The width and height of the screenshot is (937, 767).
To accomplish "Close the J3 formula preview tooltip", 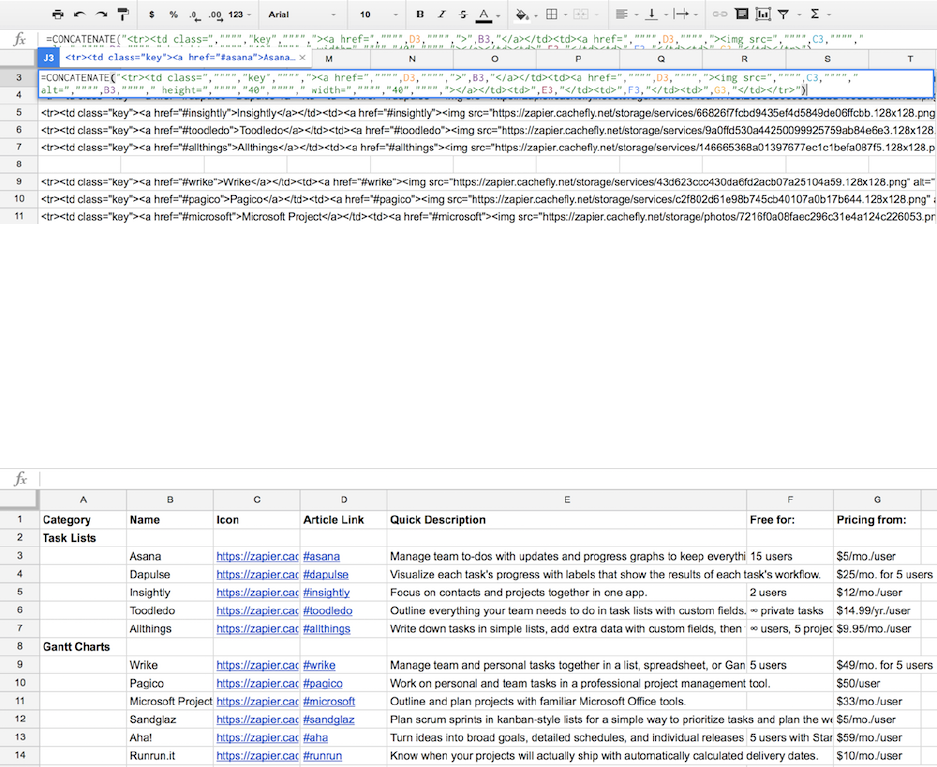I will [x=302, y=58].
